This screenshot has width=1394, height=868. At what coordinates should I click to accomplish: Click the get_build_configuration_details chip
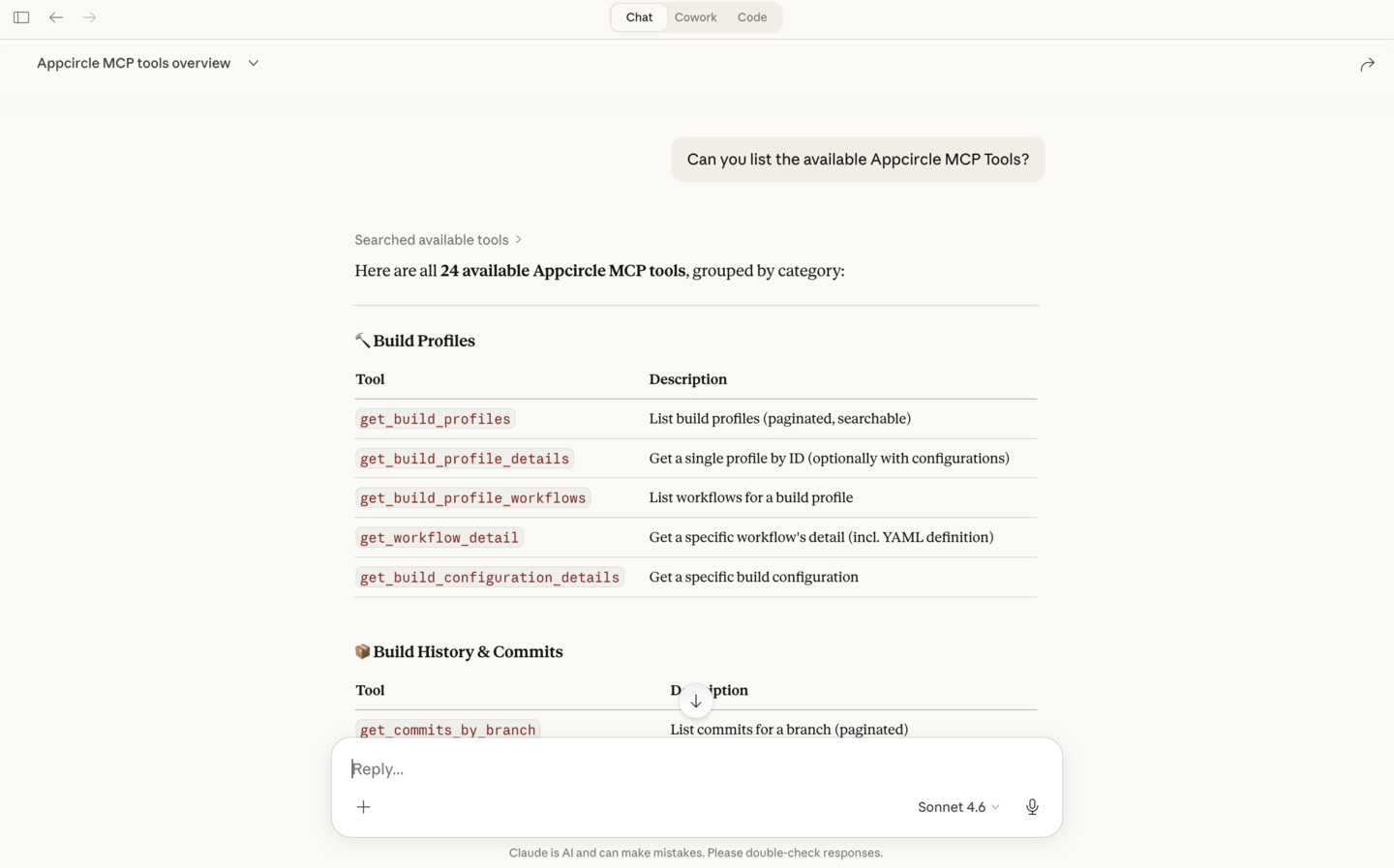(x=489, y=577)
